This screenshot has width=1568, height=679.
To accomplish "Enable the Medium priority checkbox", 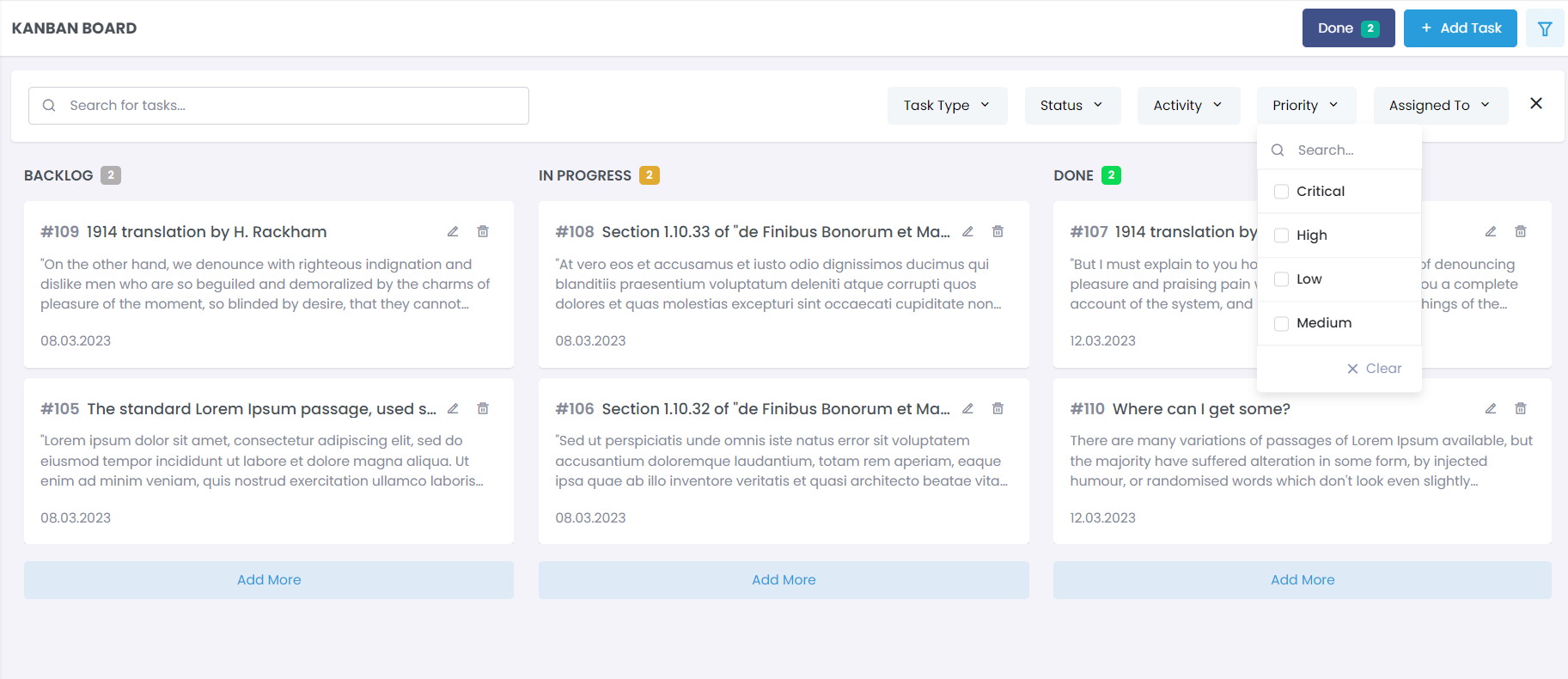I will [1281, 323].
